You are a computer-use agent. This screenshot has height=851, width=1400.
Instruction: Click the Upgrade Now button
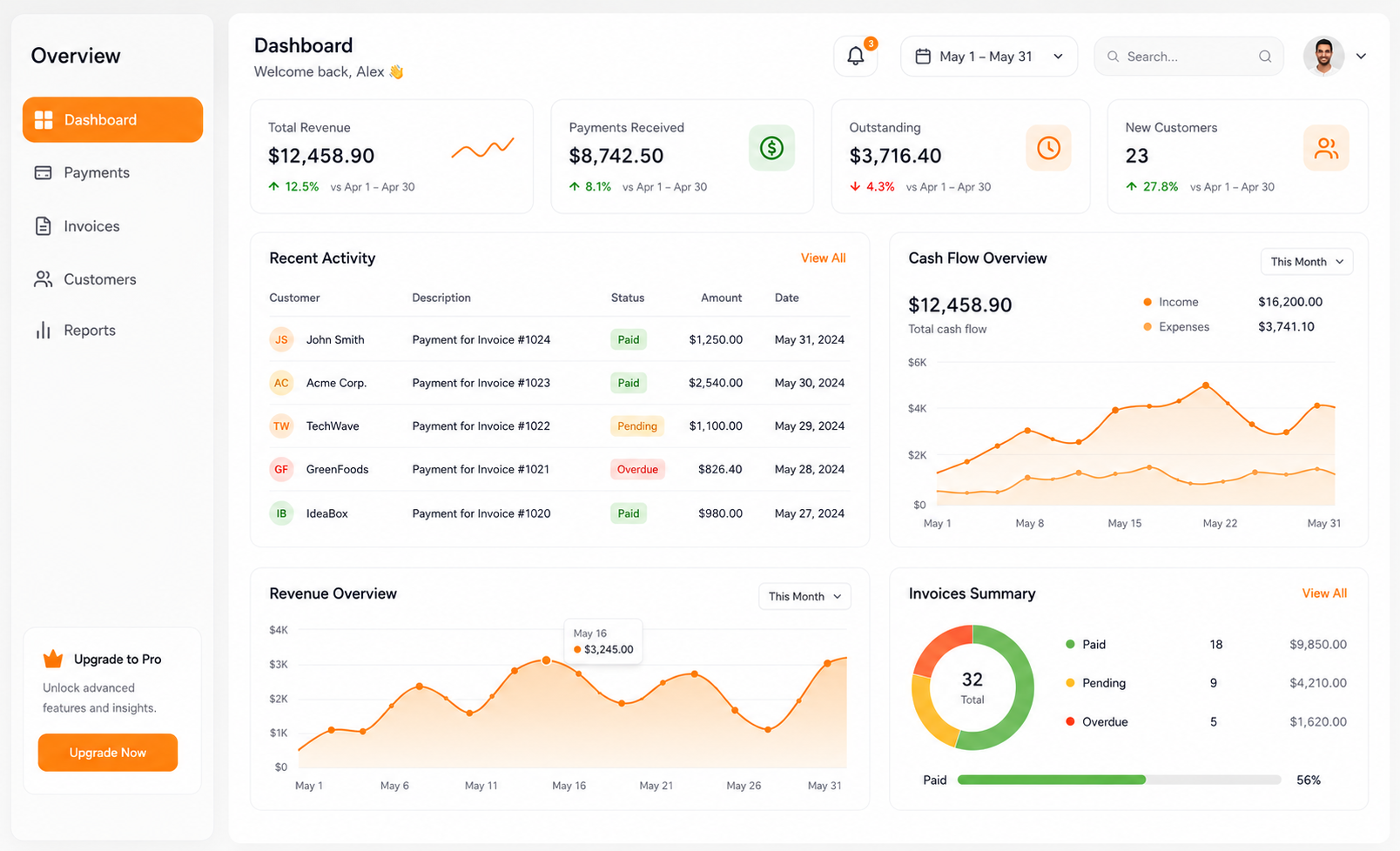pos(108,753)
